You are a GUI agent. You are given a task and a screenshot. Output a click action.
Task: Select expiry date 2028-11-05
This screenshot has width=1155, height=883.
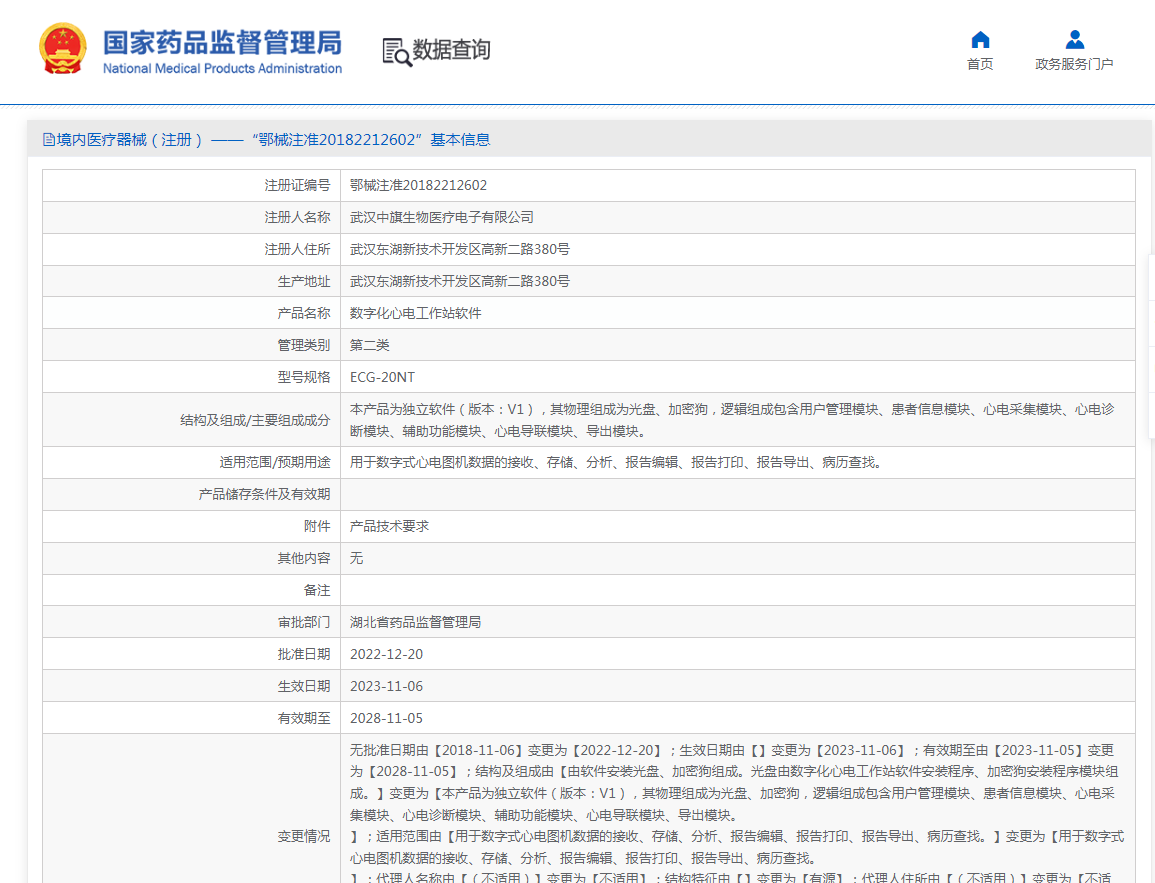[386, 718]
